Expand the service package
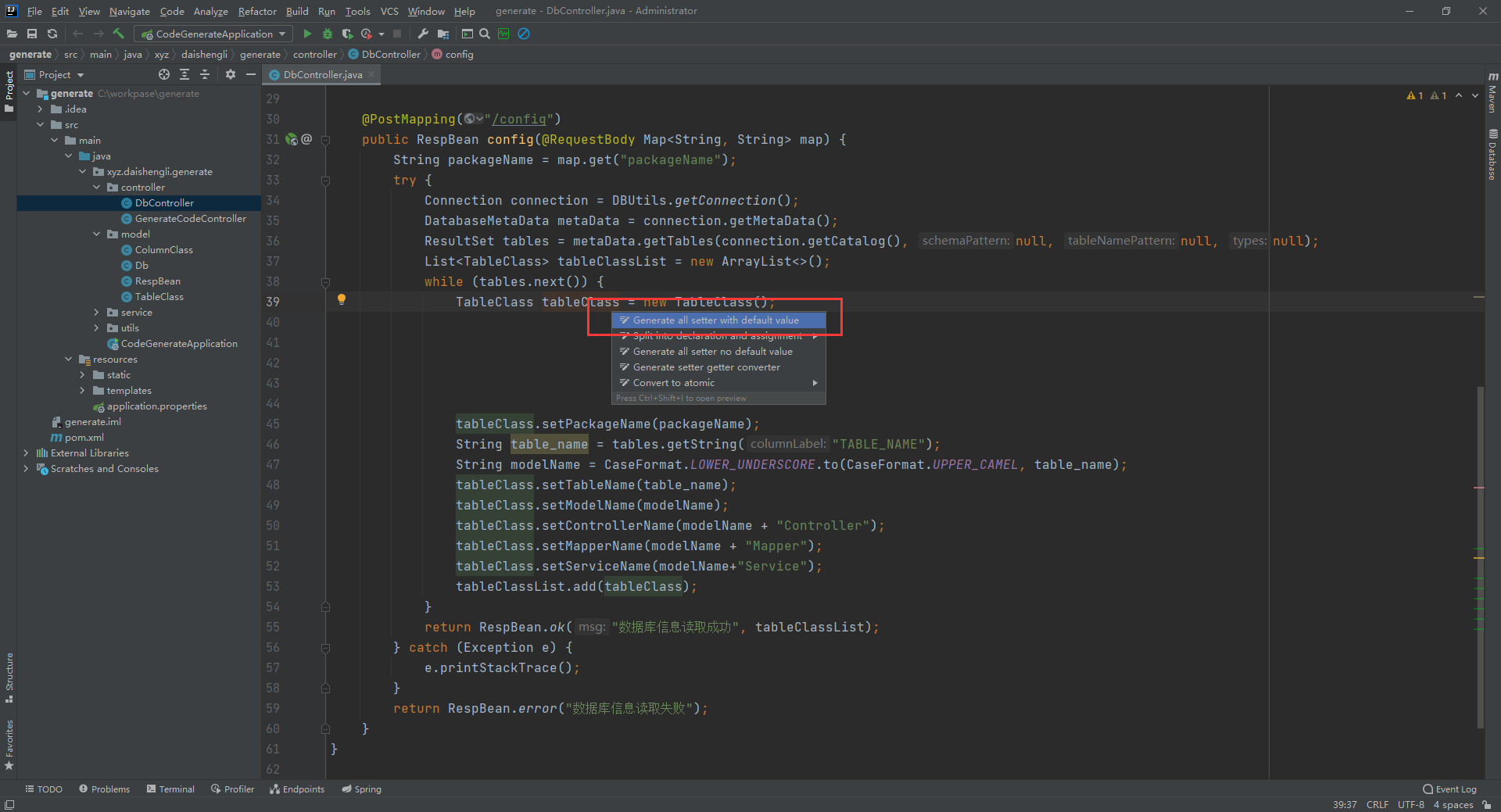This screenshot has height=812, width=1501. 96,312
